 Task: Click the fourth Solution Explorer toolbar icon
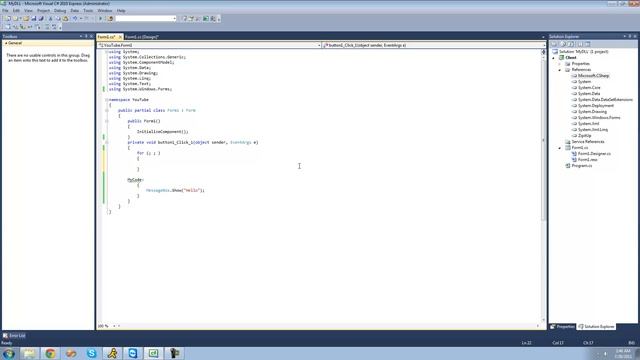(x=580, y=44)
